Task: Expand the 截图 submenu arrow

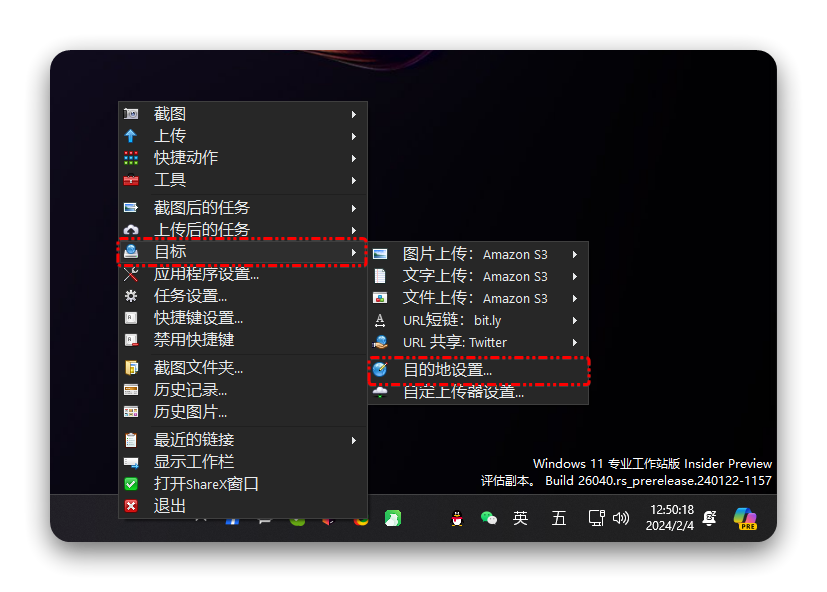Action: coord(354,114)
